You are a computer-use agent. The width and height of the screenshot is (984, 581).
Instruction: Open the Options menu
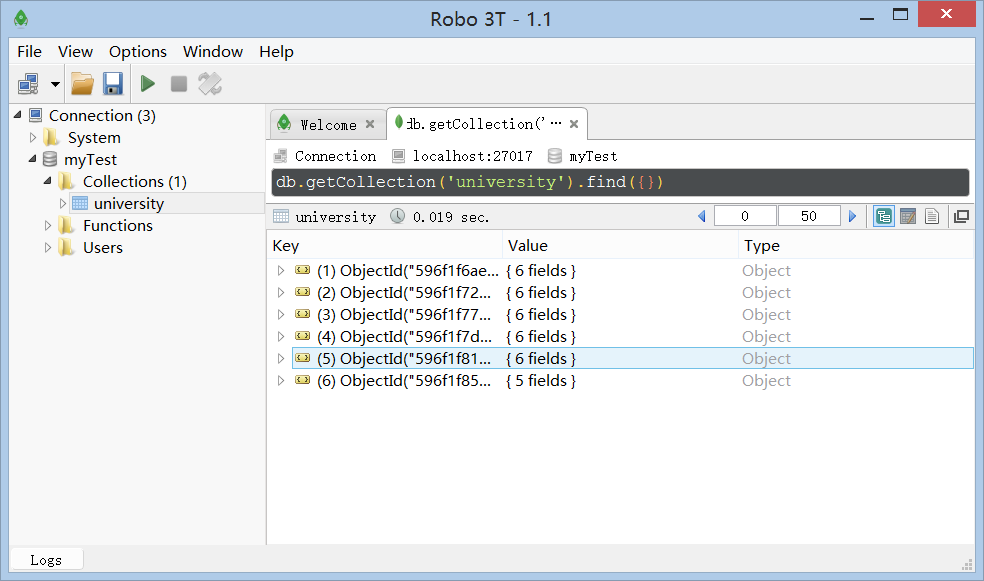click(x=138, y=51)
